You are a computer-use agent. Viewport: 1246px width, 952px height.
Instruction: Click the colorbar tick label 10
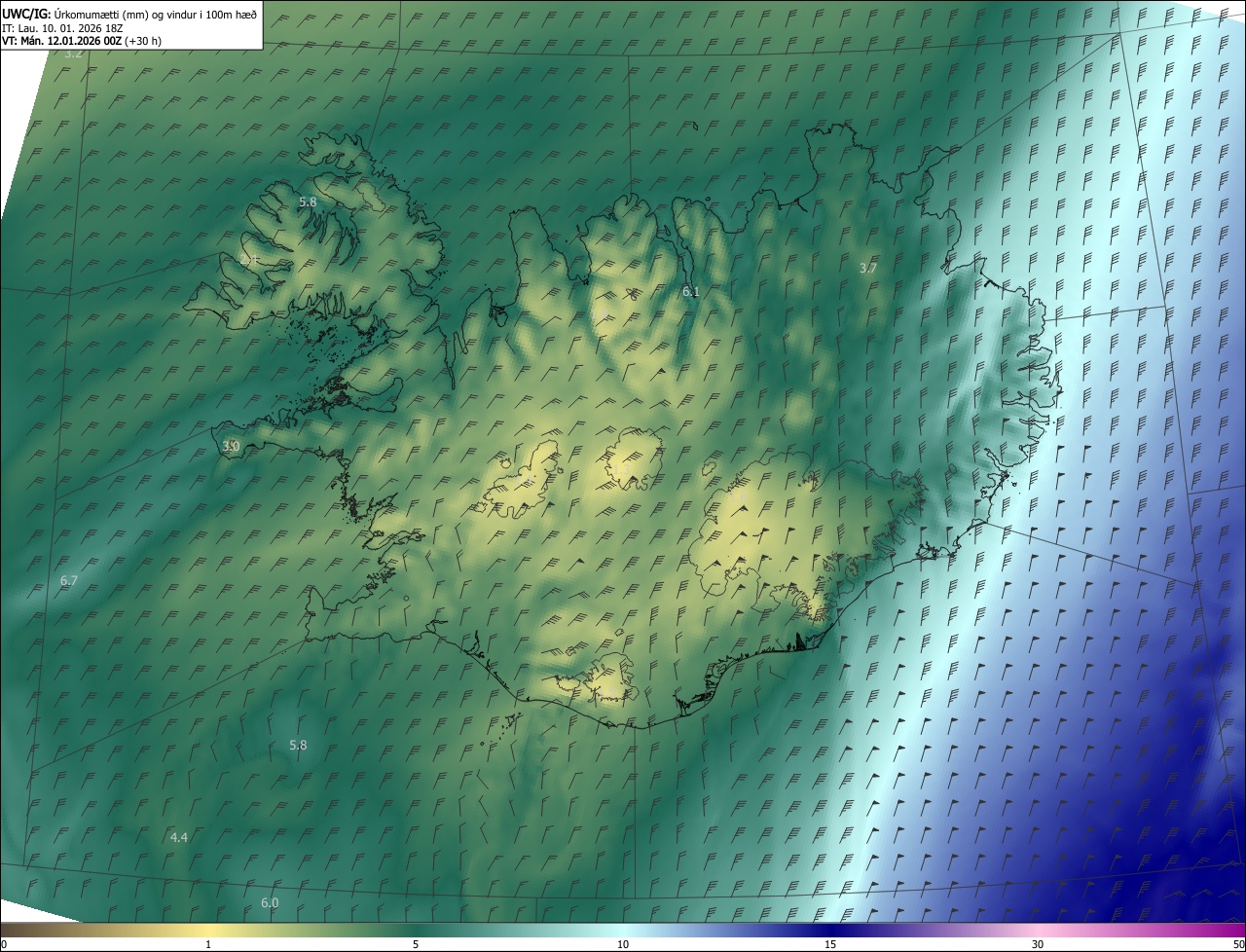[x=623, y=944]
